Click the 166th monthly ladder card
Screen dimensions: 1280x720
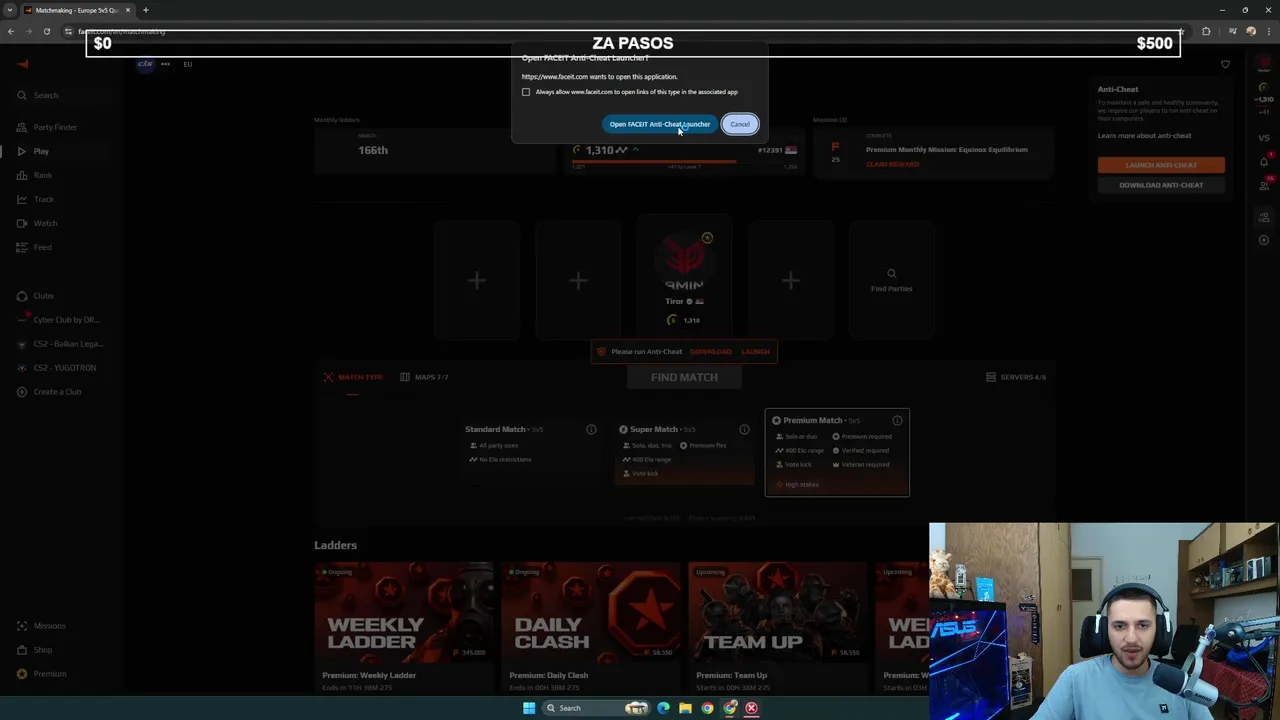point(433,150)
